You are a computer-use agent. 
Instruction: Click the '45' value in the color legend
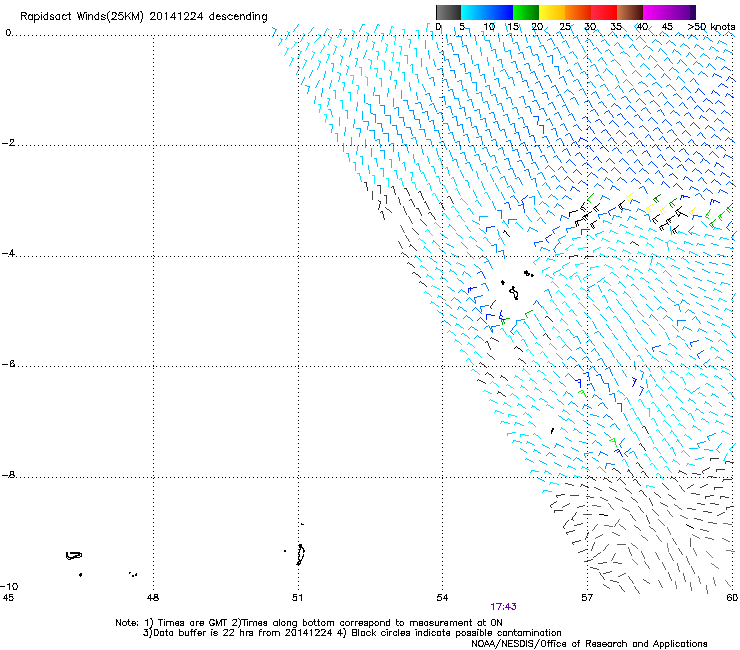pyautogui.click(x=667, y=27)
